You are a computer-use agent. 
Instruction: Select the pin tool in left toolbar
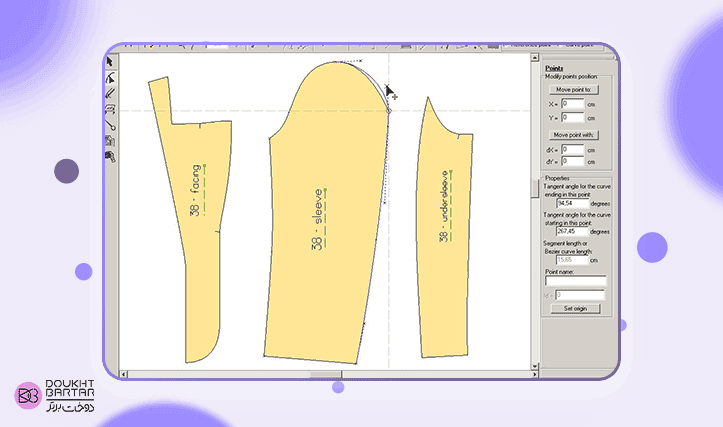pos(110,125)
